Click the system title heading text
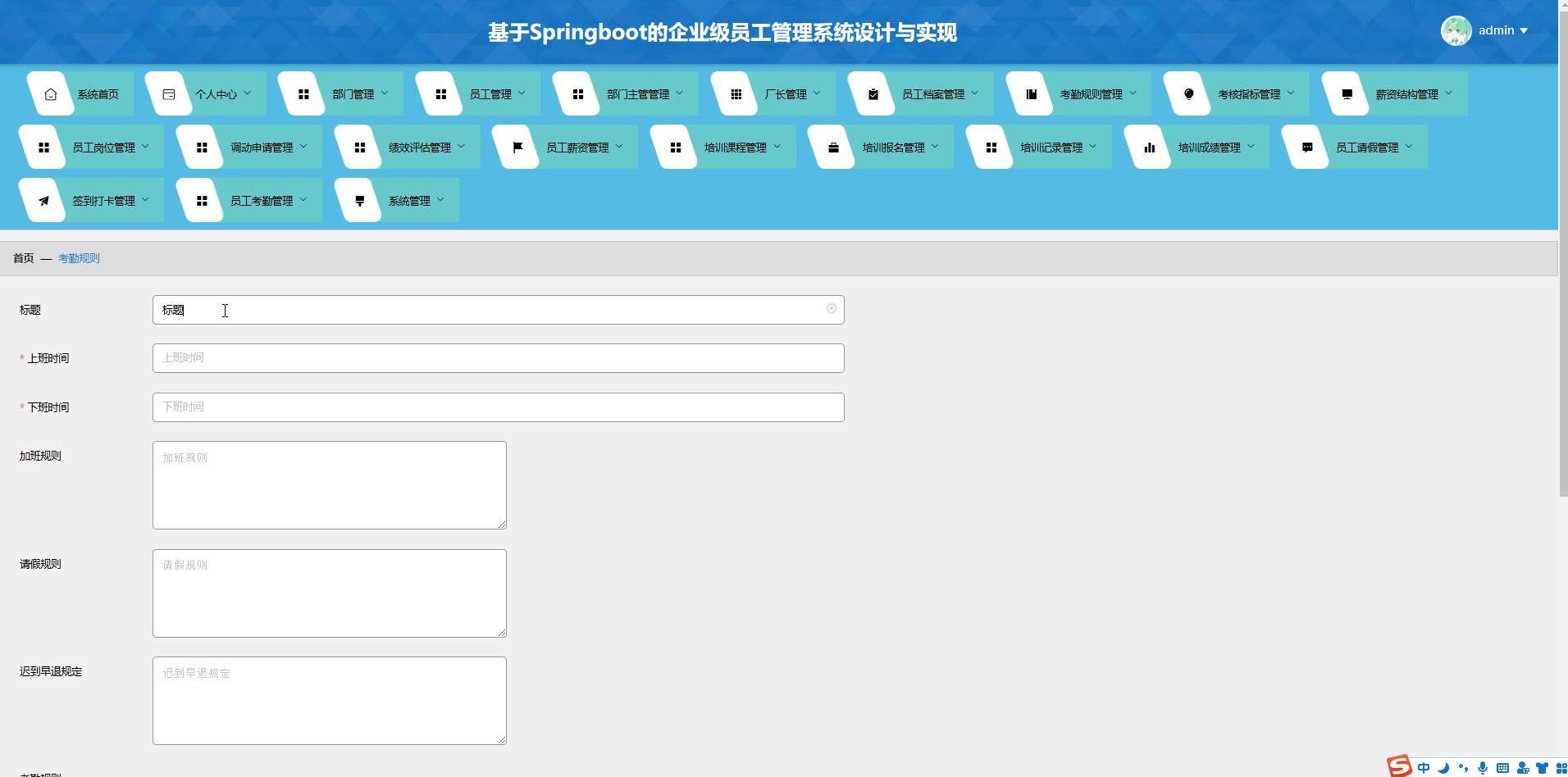The height and width of the screenshot is (777, 1568). [722, 33]
